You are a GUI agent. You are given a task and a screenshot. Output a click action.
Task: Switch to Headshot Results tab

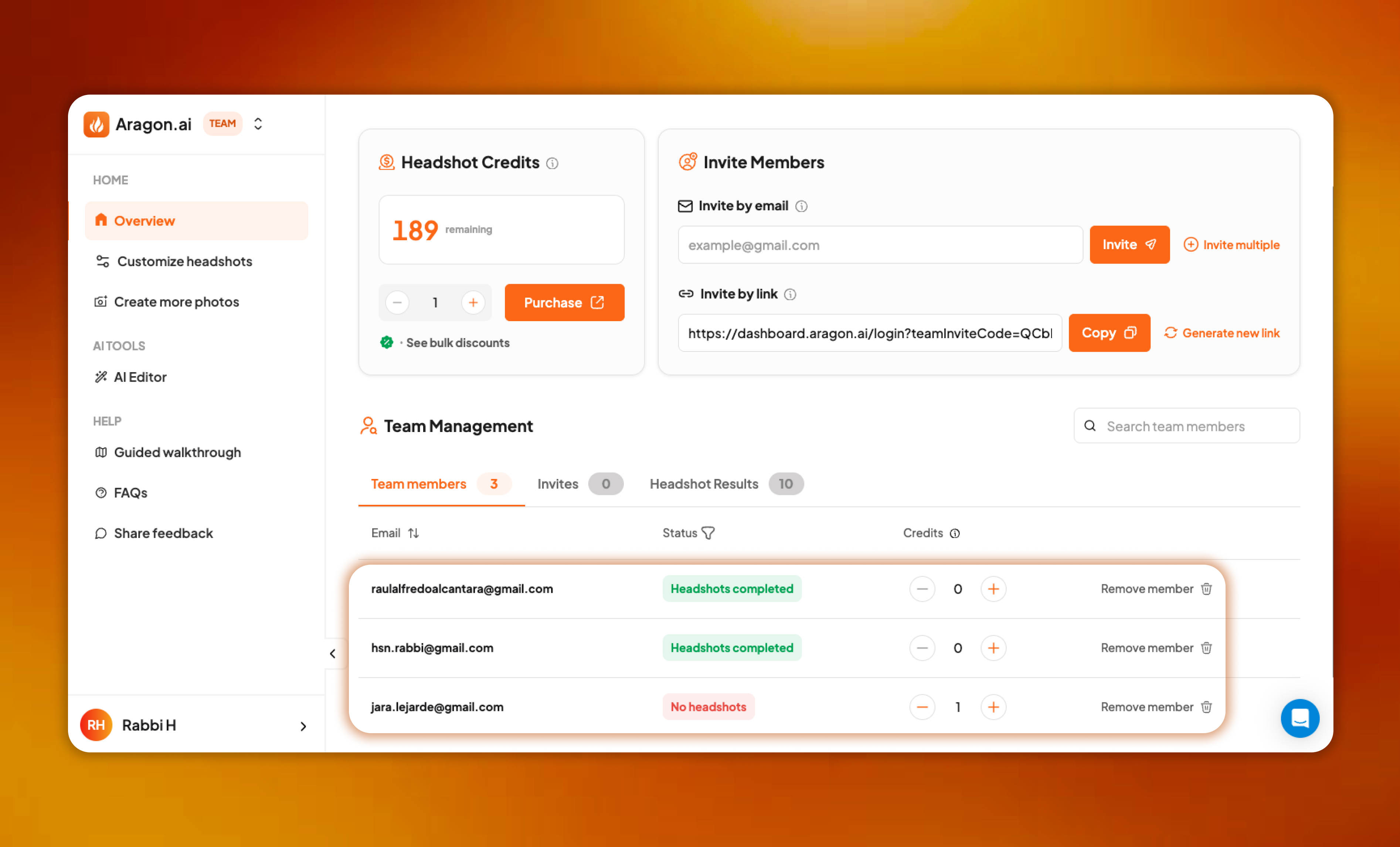pyautogui.click(x=727, y=484)
